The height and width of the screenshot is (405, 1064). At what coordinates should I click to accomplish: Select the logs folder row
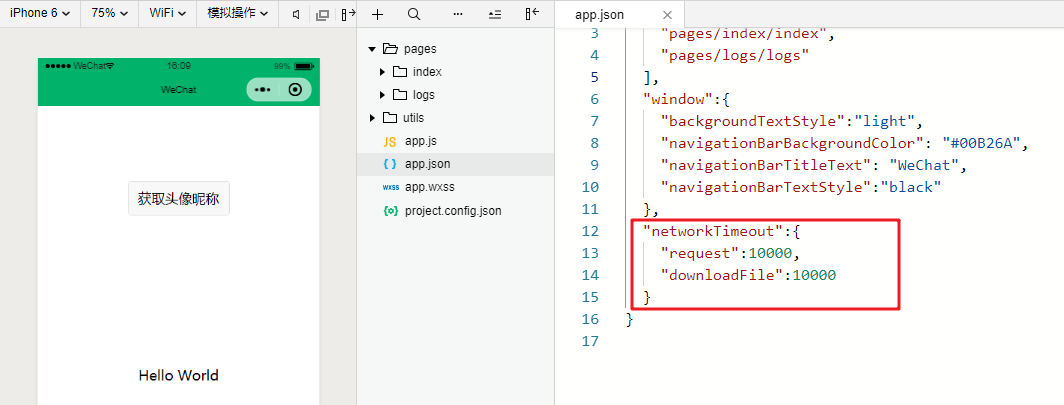(x=455, y=95)
